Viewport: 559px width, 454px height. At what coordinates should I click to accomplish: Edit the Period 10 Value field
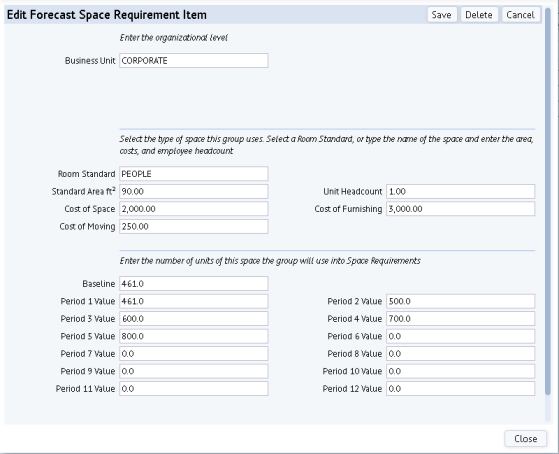coord(461,371)
